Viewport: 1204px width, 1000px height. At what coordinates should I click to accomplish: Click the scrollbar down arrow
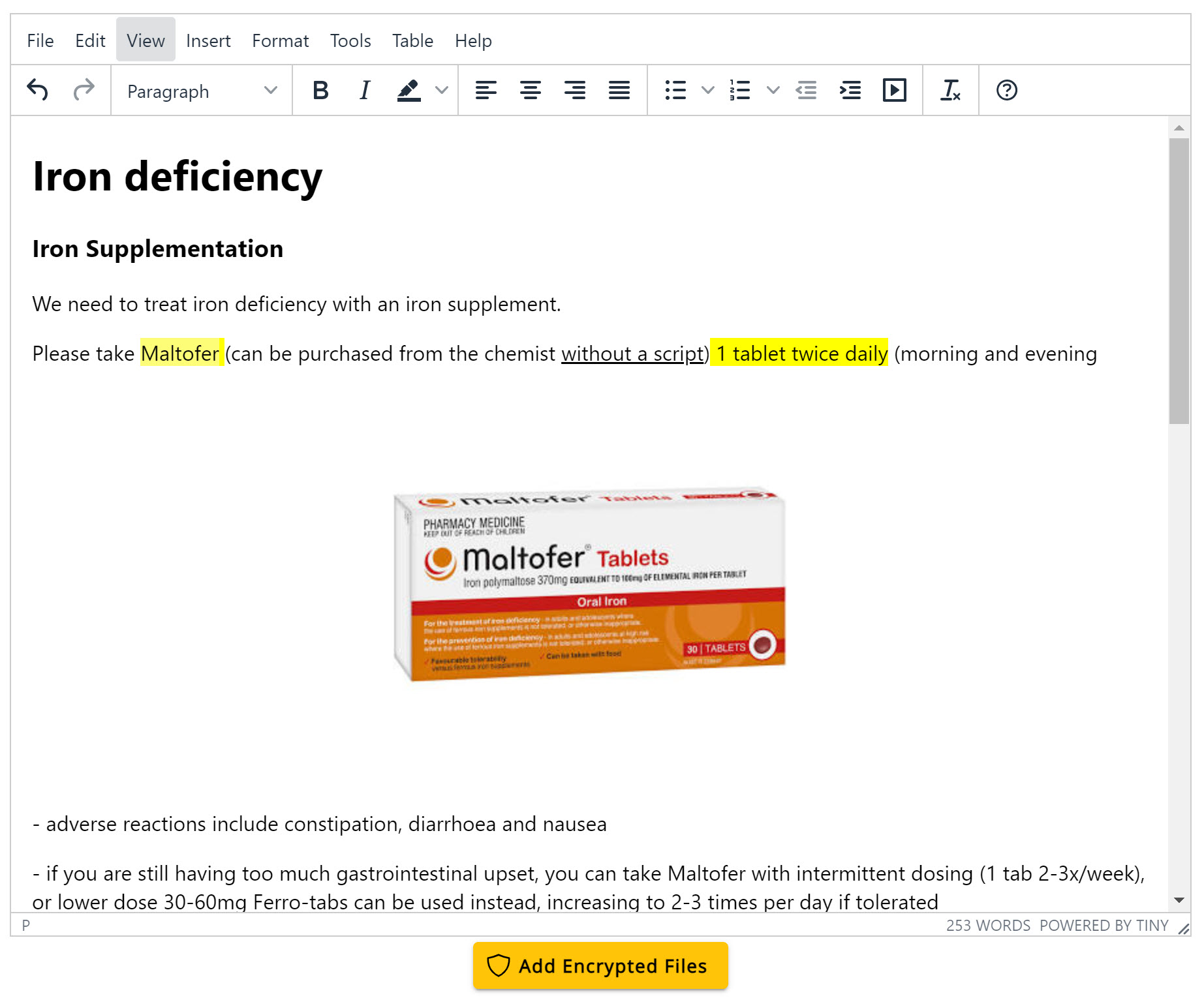(x=1179, y=900)
